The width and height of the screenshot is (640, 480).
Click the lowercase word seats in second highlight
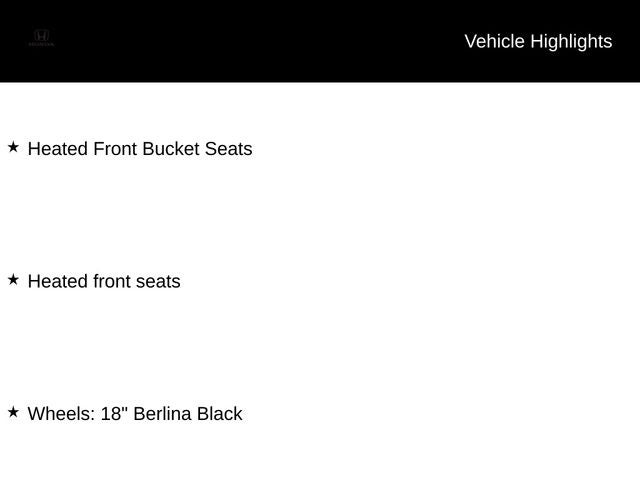[x=158, y=281]
